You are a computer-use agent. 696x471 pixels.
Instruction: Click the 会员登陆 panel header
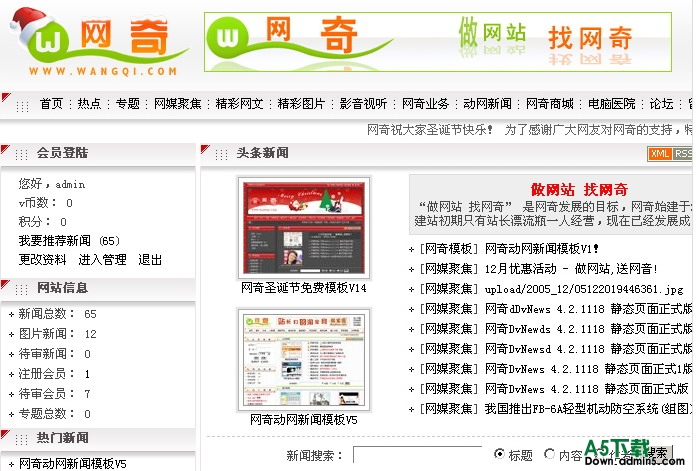click(98, 153)
